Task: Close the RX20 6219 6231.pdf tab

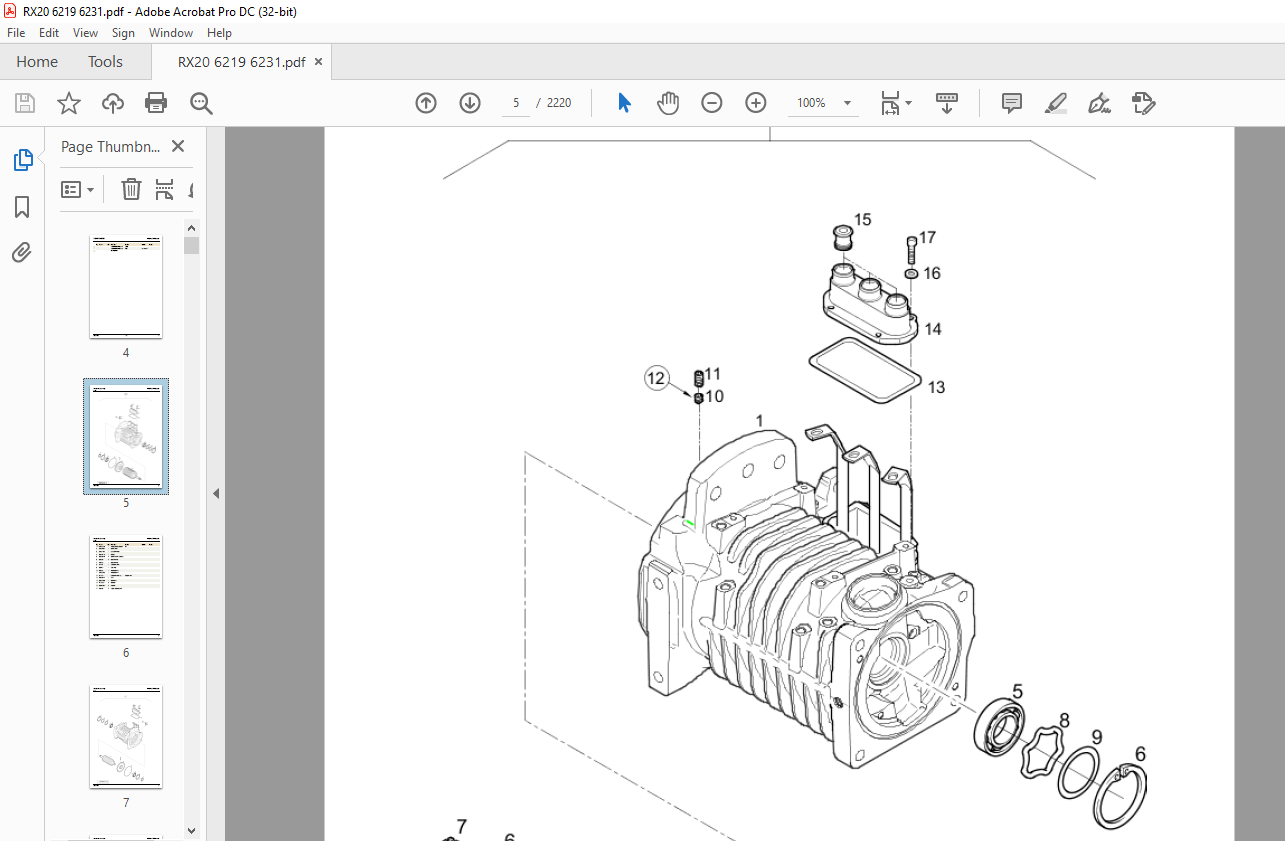Action: 319,62
